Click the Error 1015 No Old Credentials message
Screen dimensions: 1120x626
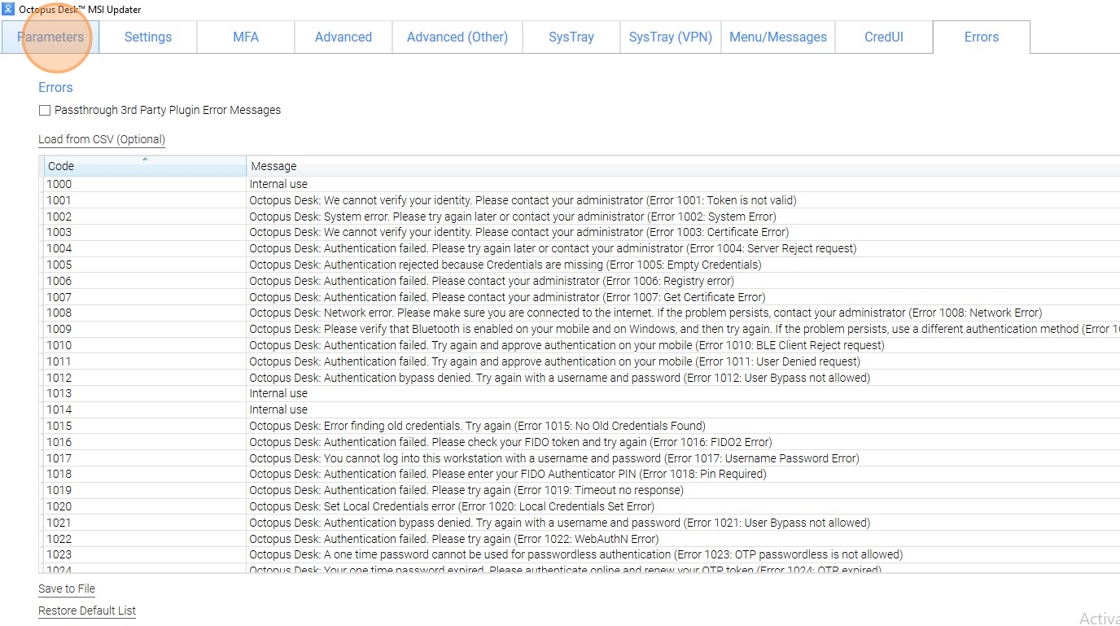pos(478,426)
